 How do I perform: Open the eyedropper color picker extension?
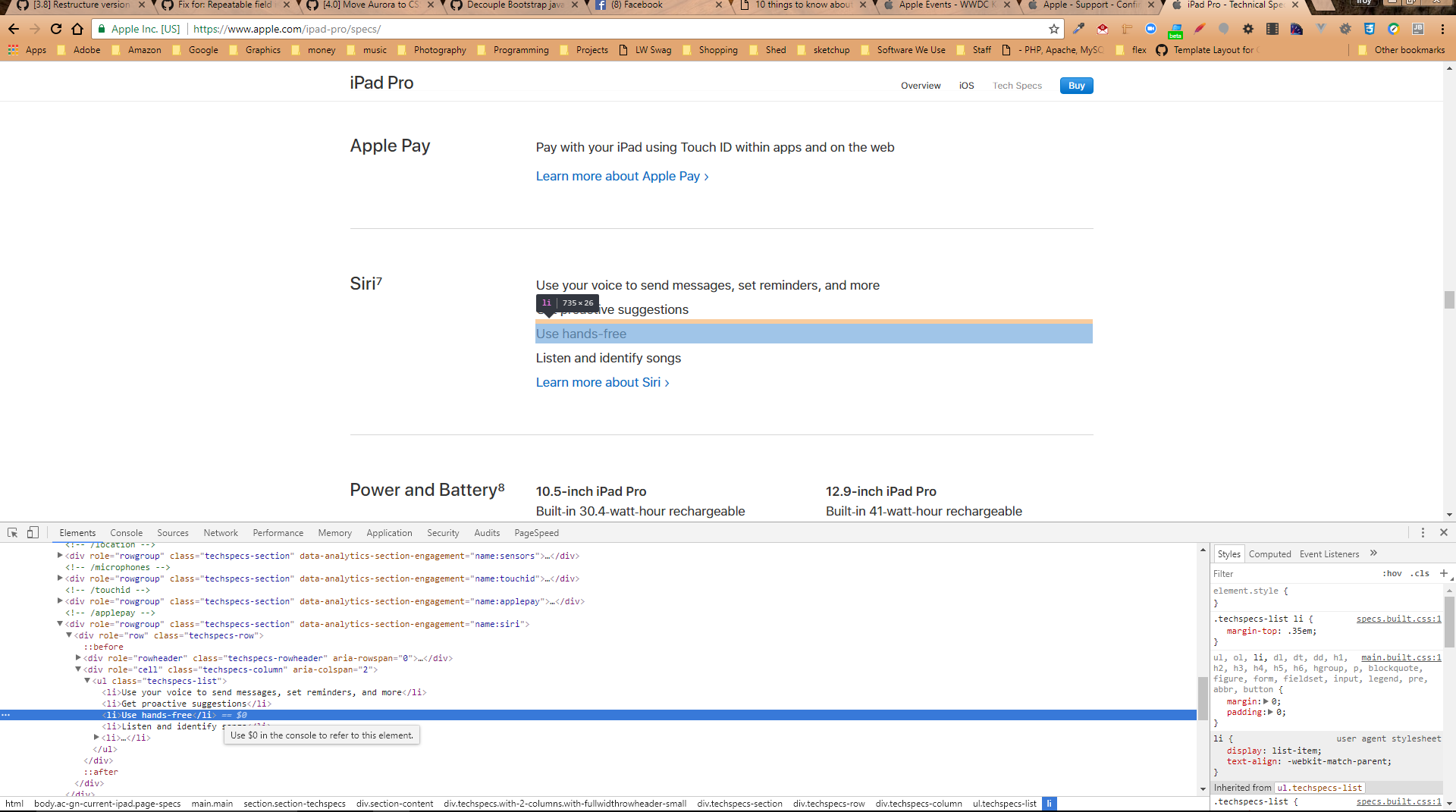click(x=1078, y=29)
